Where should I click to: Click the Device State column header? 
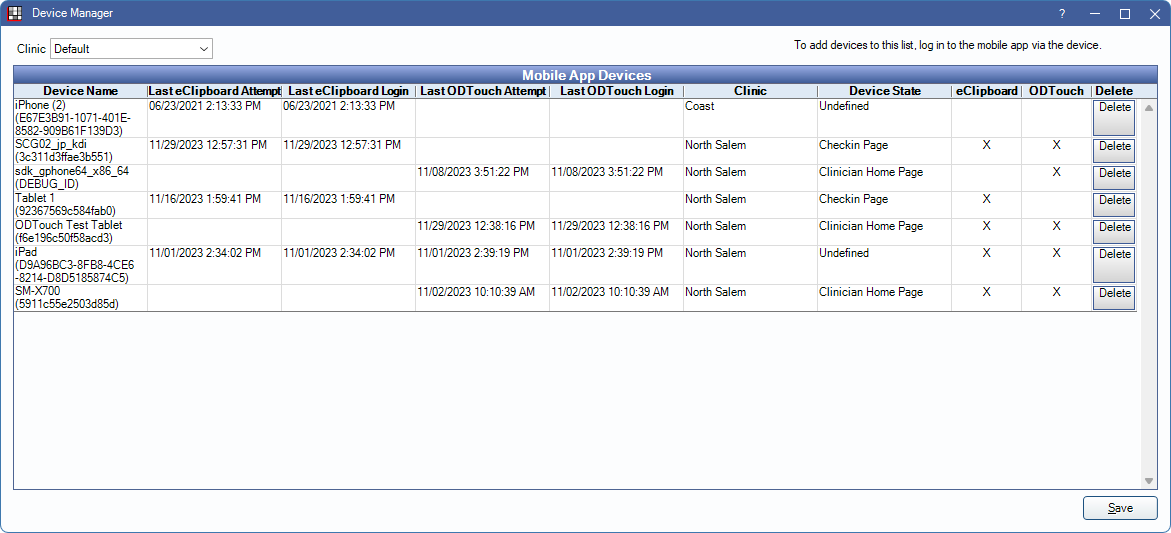884,91
